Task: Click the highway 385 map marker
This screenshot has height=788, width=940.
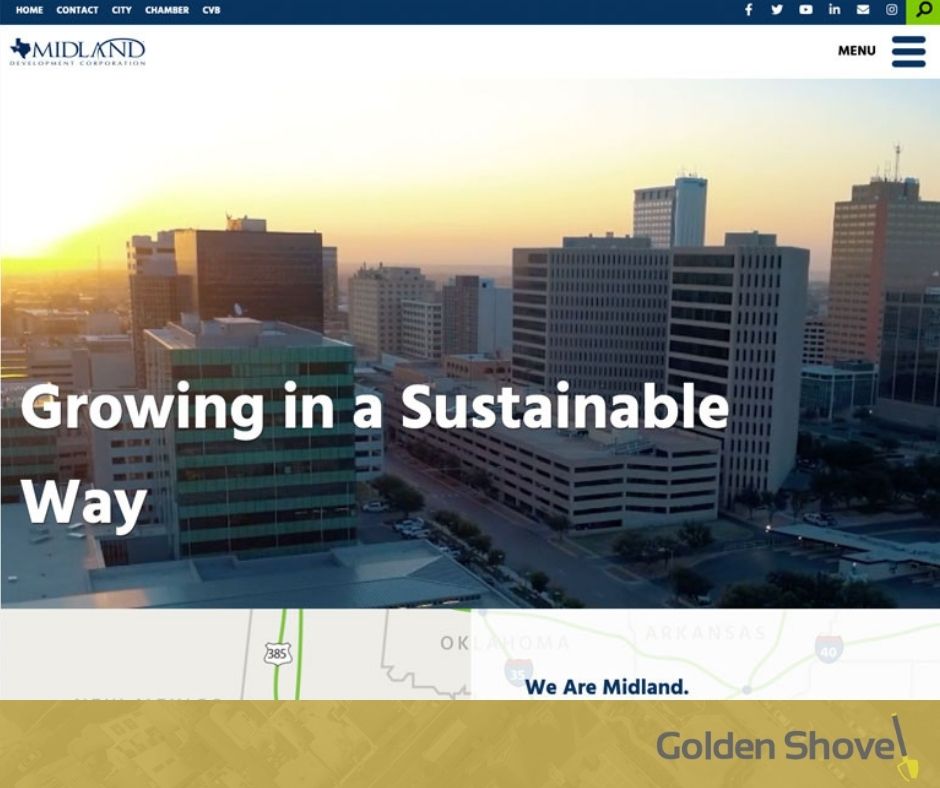Action: click(x=277, y=653)
